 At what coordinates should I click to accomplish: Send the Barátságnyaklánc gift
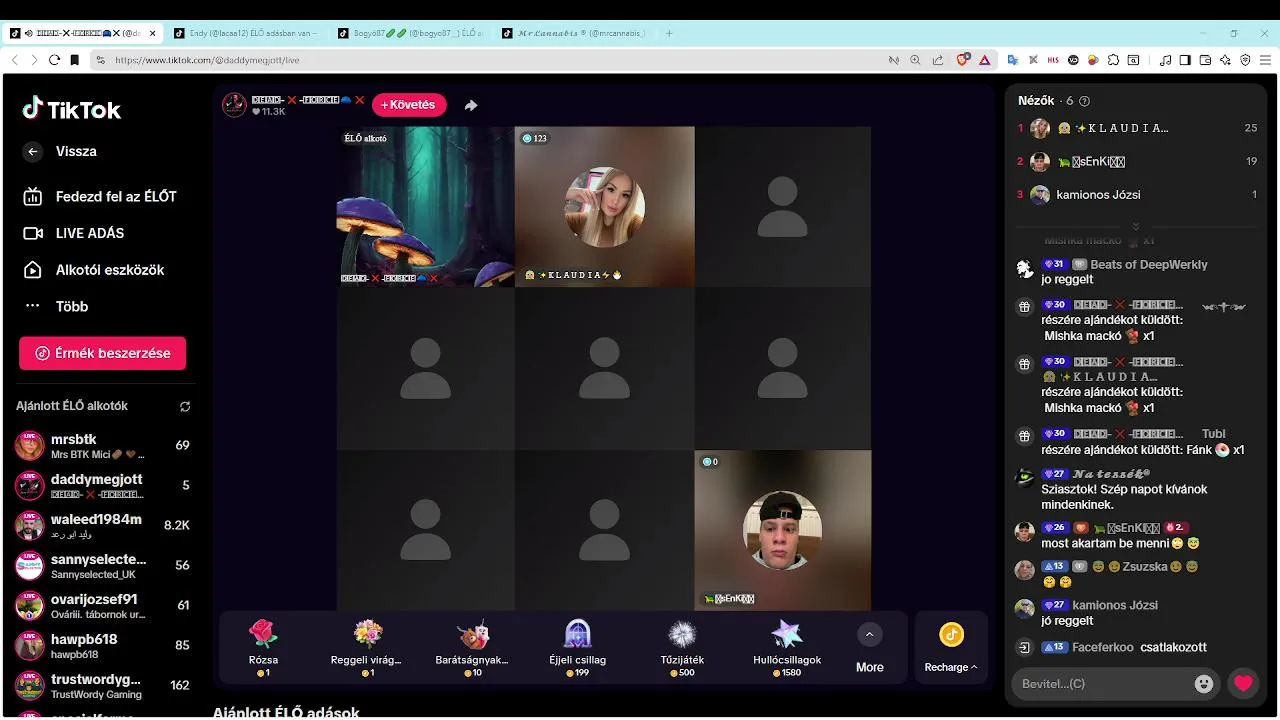click(x=472, y=648)
